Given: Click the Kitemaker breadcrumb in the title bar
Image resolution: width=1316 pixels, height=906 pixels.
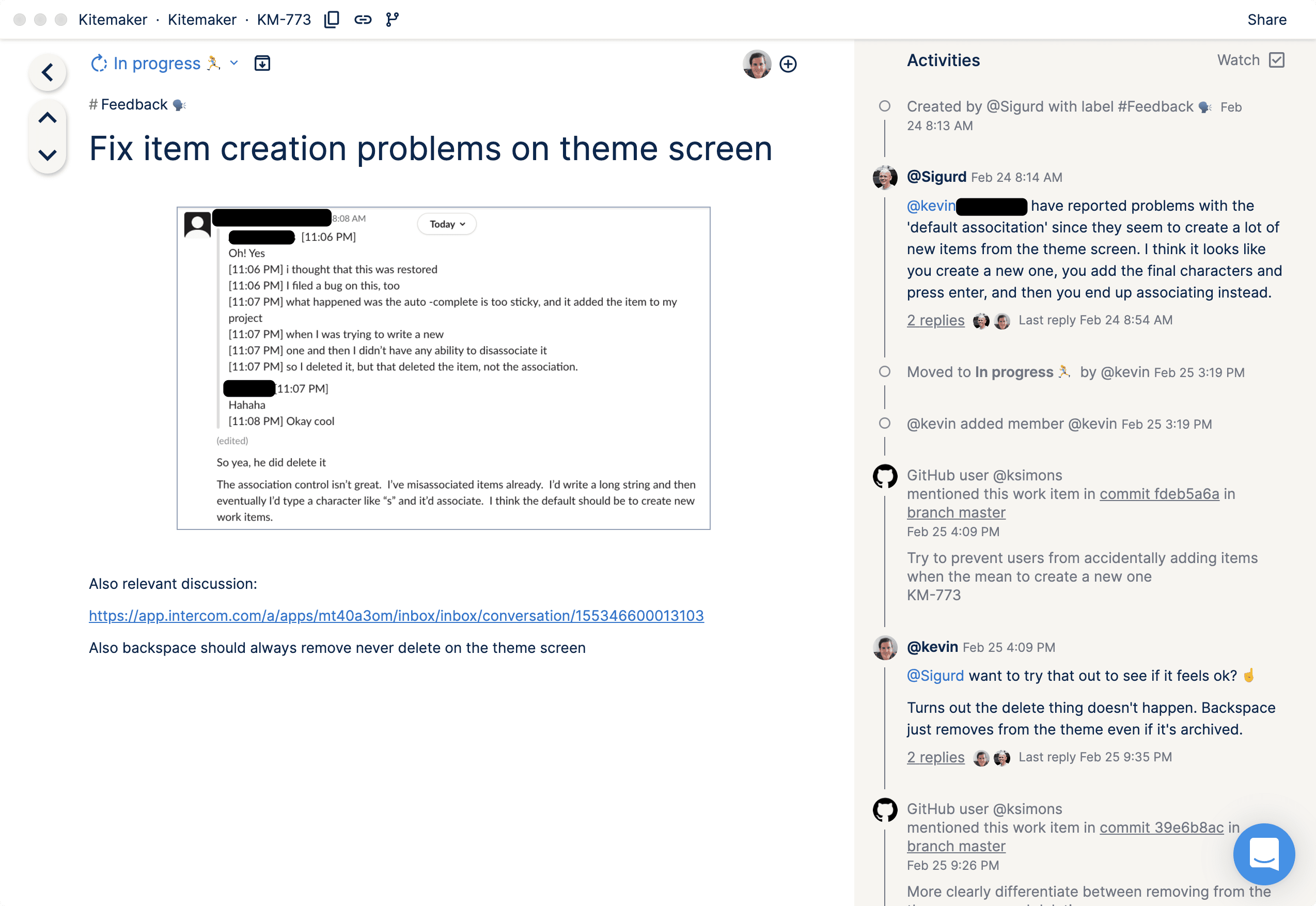Looking at the screenshot, I should point(113,19).
